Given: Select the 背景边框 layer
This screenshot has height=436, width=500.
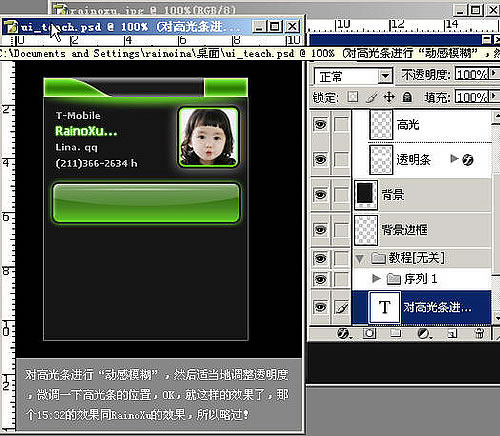Looking at the screenshot, I should 422,230.
